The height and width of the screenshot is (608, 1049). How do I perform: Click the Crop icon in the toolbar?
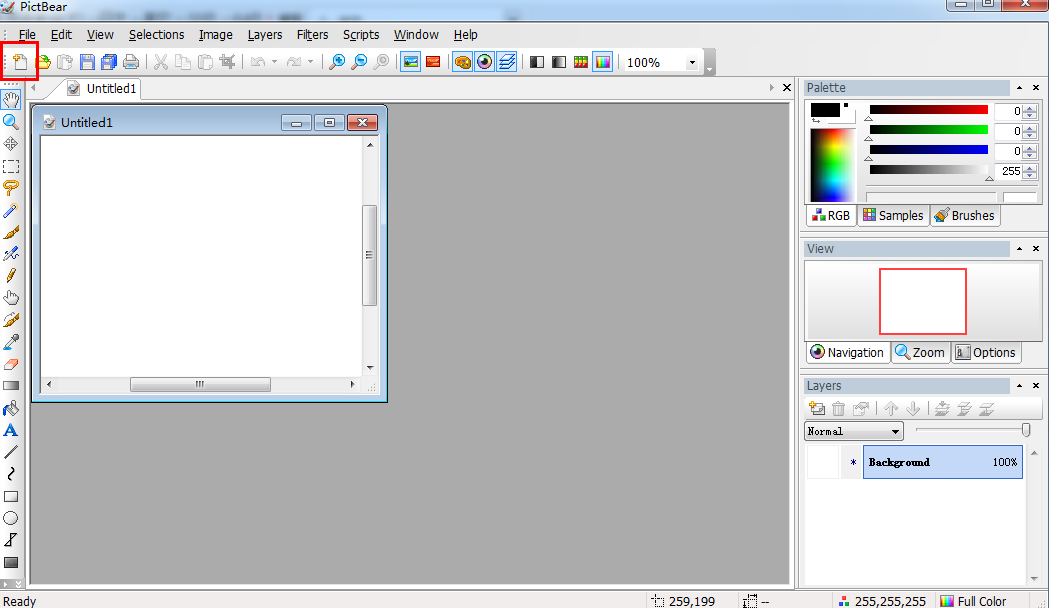(227, 62)
